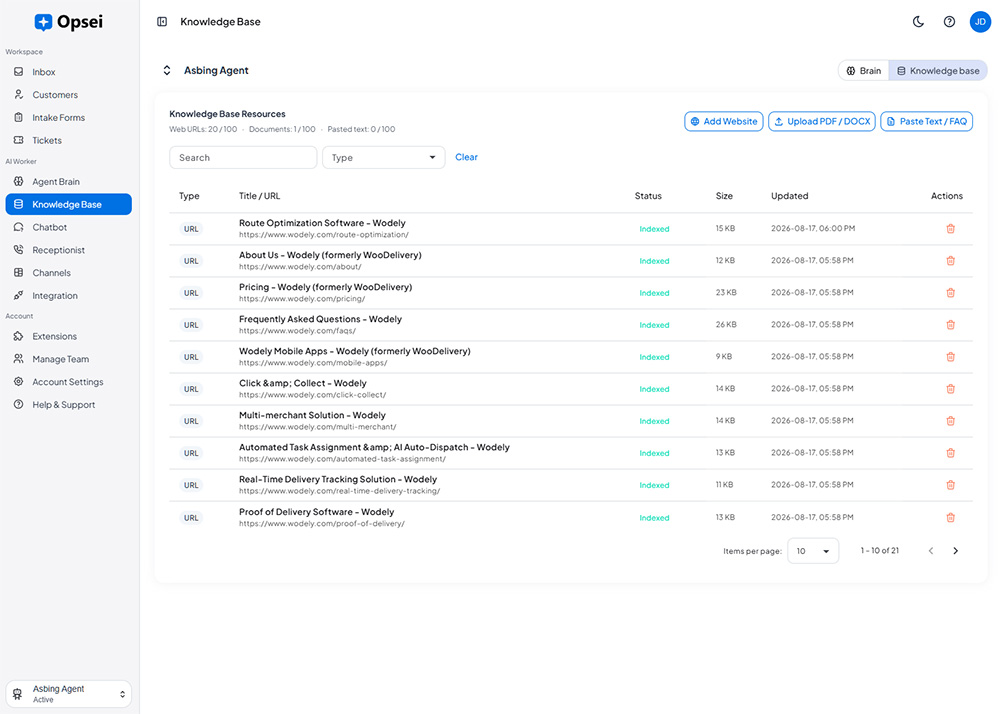1000x714 pixels.
Task: Delete Pricing - Wodely resource
Action: point(950,293)
